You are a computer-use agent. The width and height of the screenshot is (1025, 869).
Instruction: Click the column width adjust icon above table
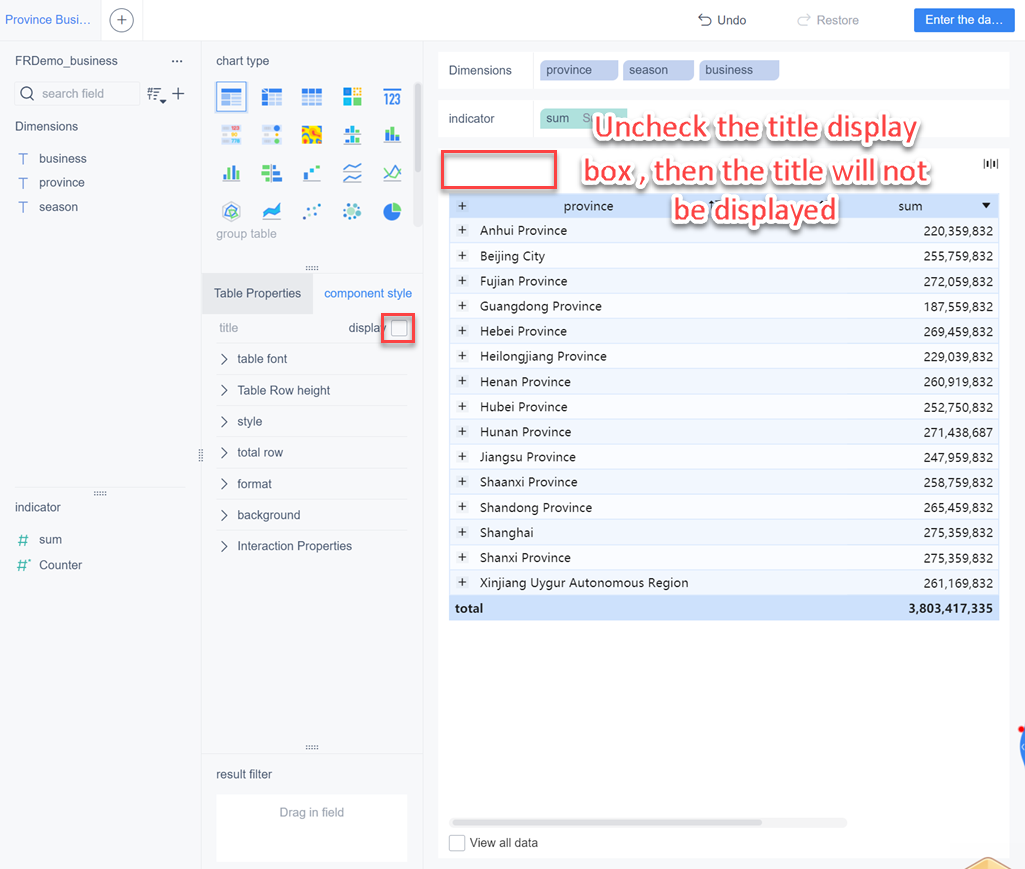pyautogui.click(x=990, y=163)
